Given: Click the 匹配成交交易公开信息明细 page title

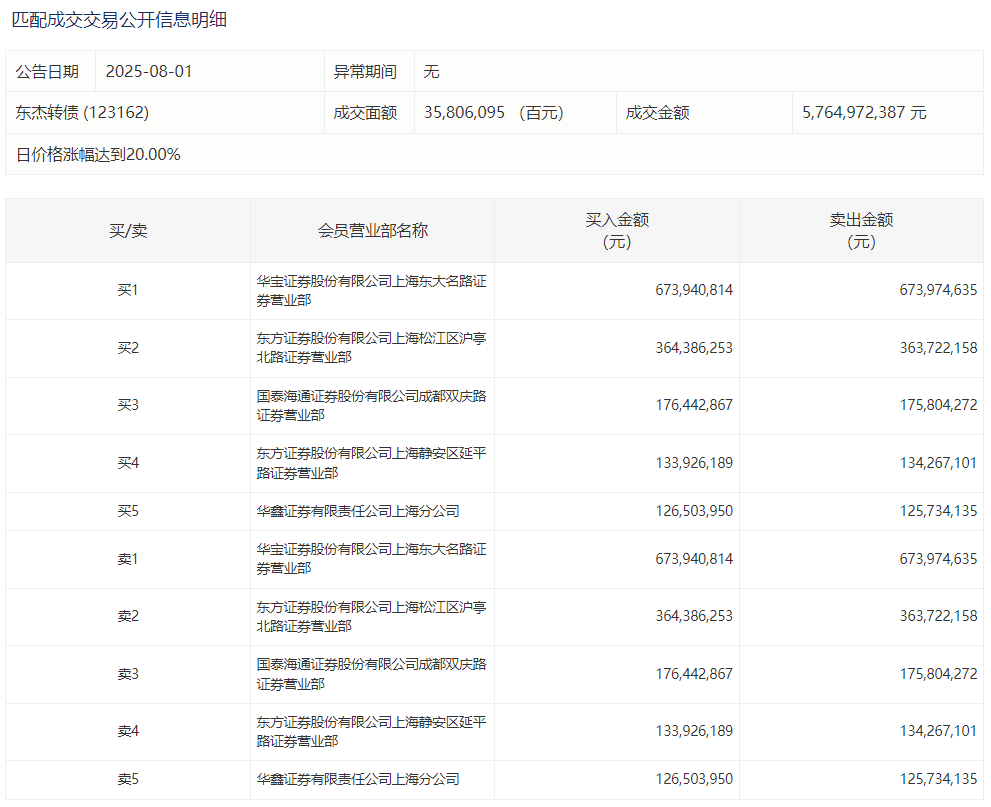Looking at the screenshot, I should click(x=119, y=19).
